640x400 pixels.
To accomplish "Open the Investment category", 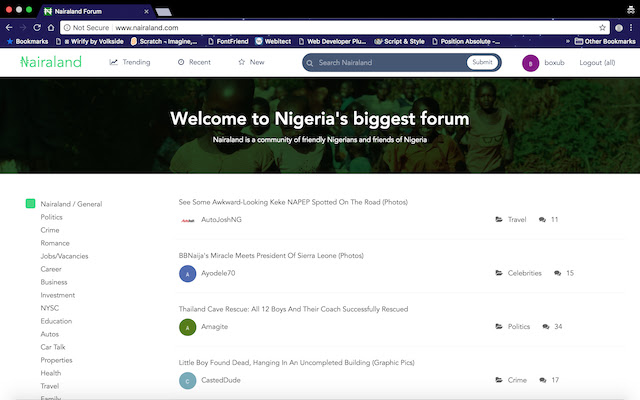I will pos(58,295).
